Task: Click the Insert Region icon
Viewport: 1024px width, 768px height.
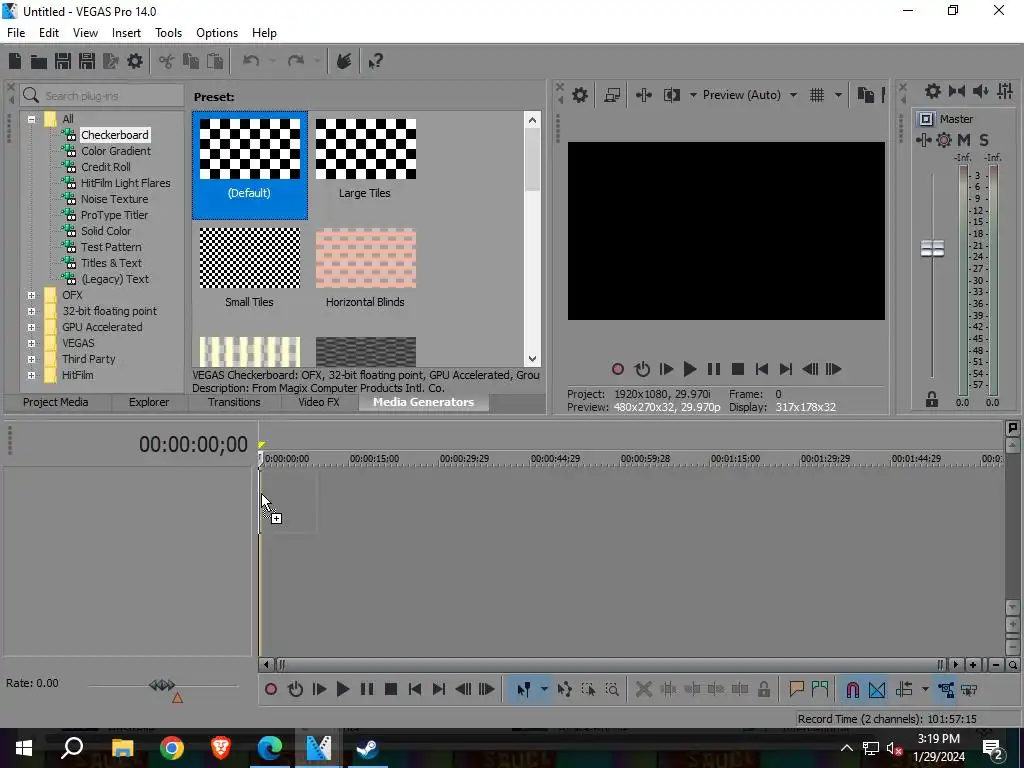Action: pos(820,689)
